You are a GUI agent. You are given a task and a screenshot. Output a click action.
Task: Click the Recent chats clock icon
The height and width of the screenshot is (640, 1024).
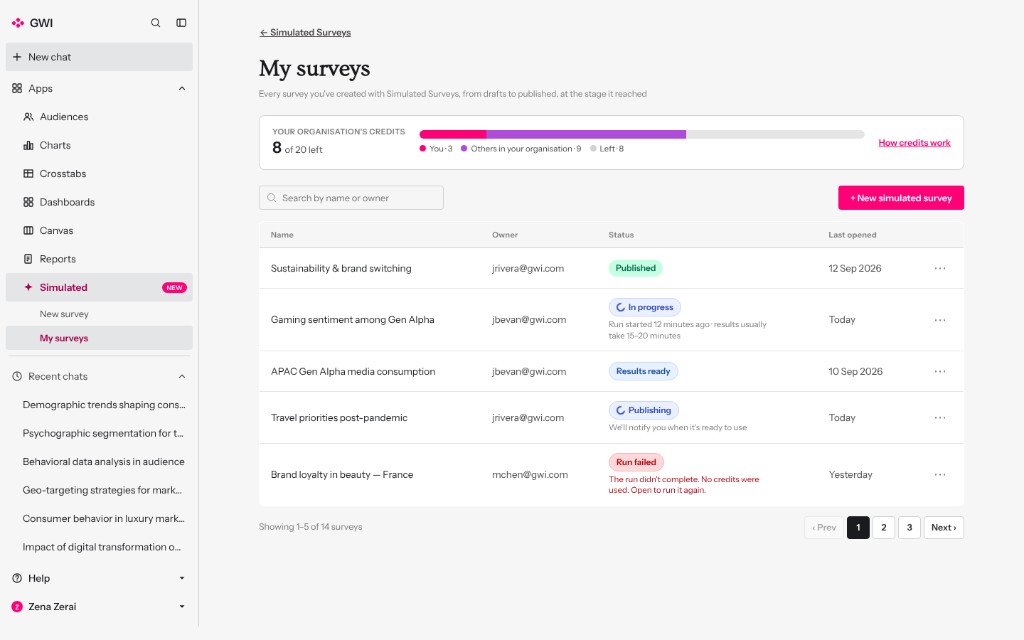[17, 377]
